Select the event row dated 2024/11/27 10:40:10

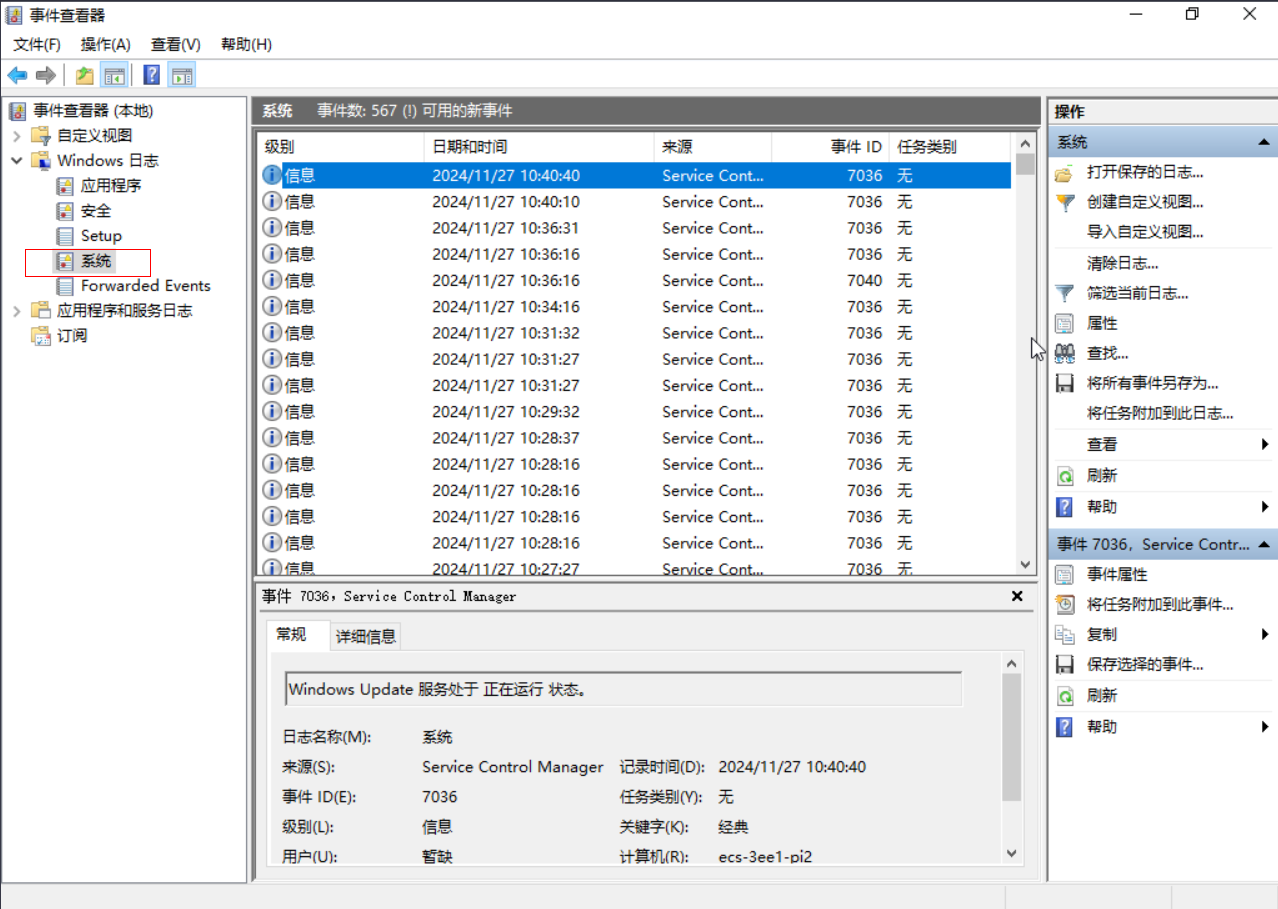pyautogui.click(x=635, y=202)
